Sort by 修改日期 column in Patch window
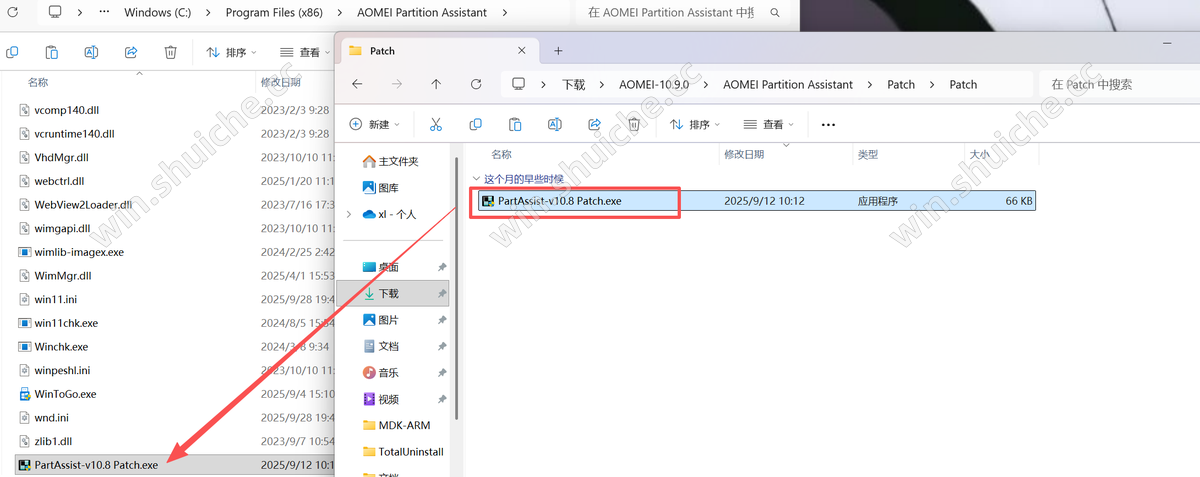1200x477 pixels. (744, 155)
